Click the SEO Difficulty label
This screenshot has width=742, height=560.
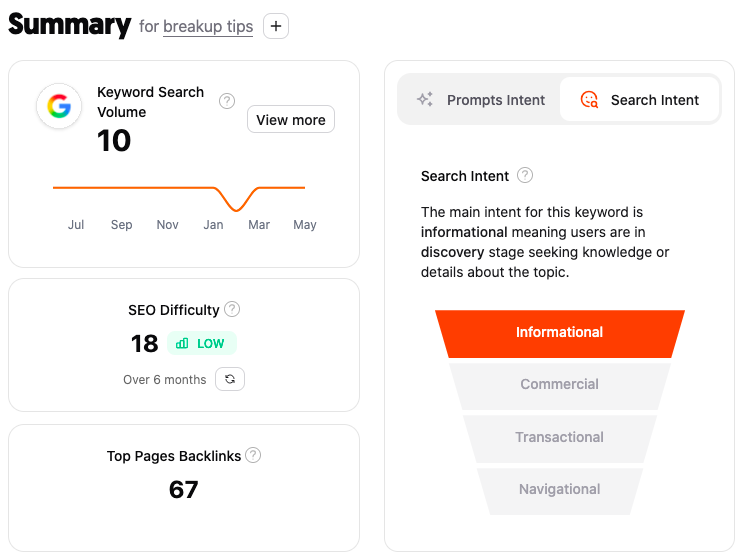coord(174,310)
